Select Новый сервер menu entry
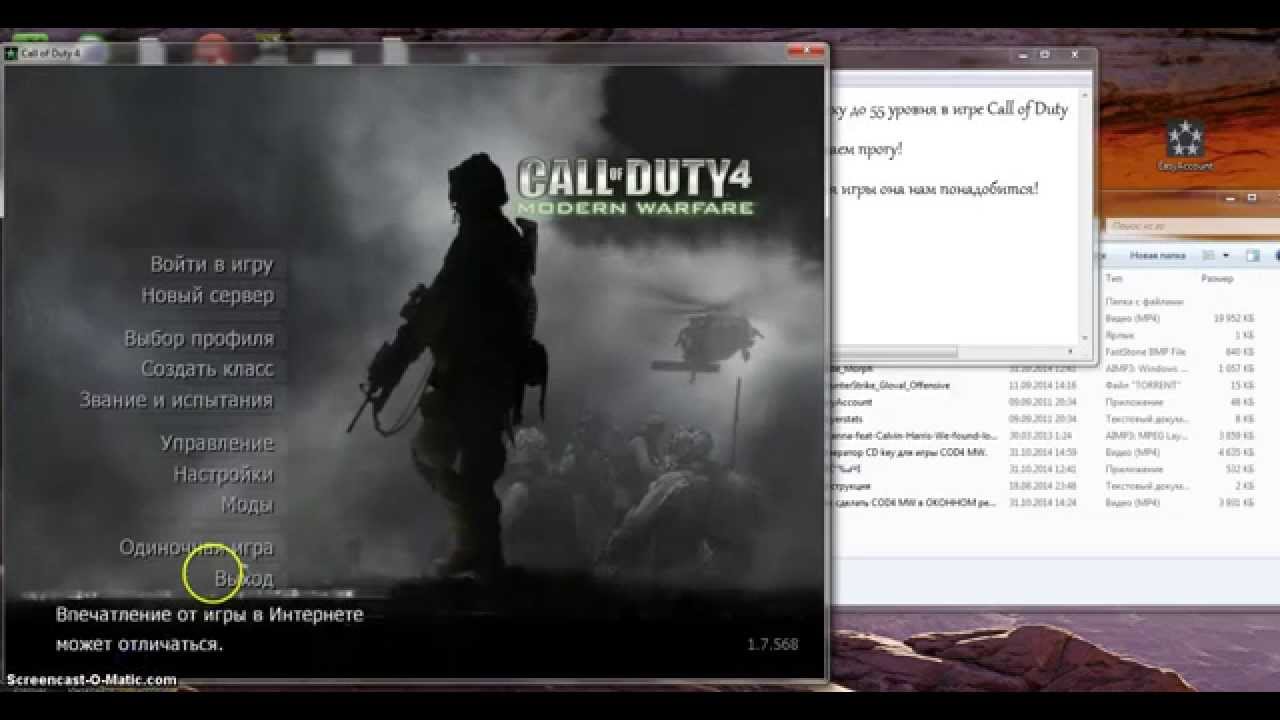Screen dimensions: 1280x720 pos(207,295)
